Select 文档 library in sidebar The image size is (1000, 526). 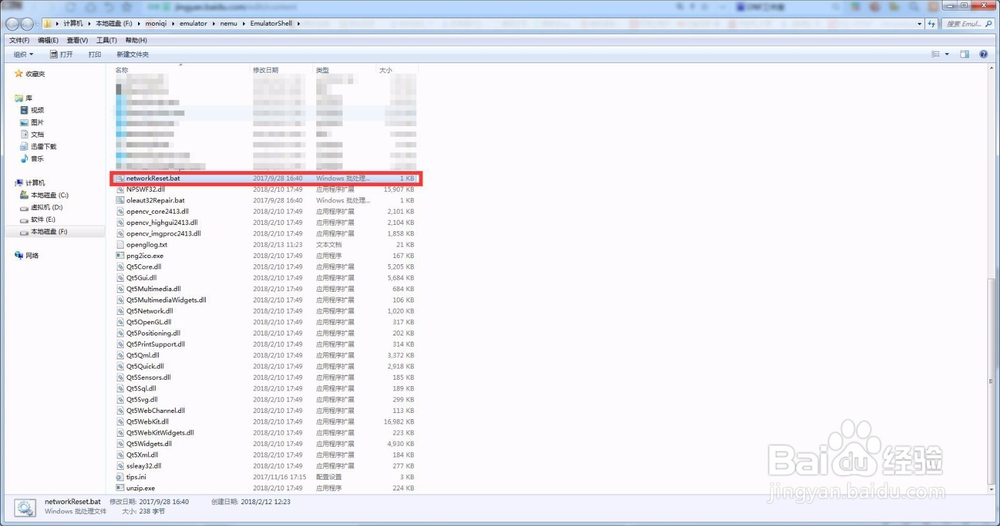pyautogui.click(x=32, y=135)
